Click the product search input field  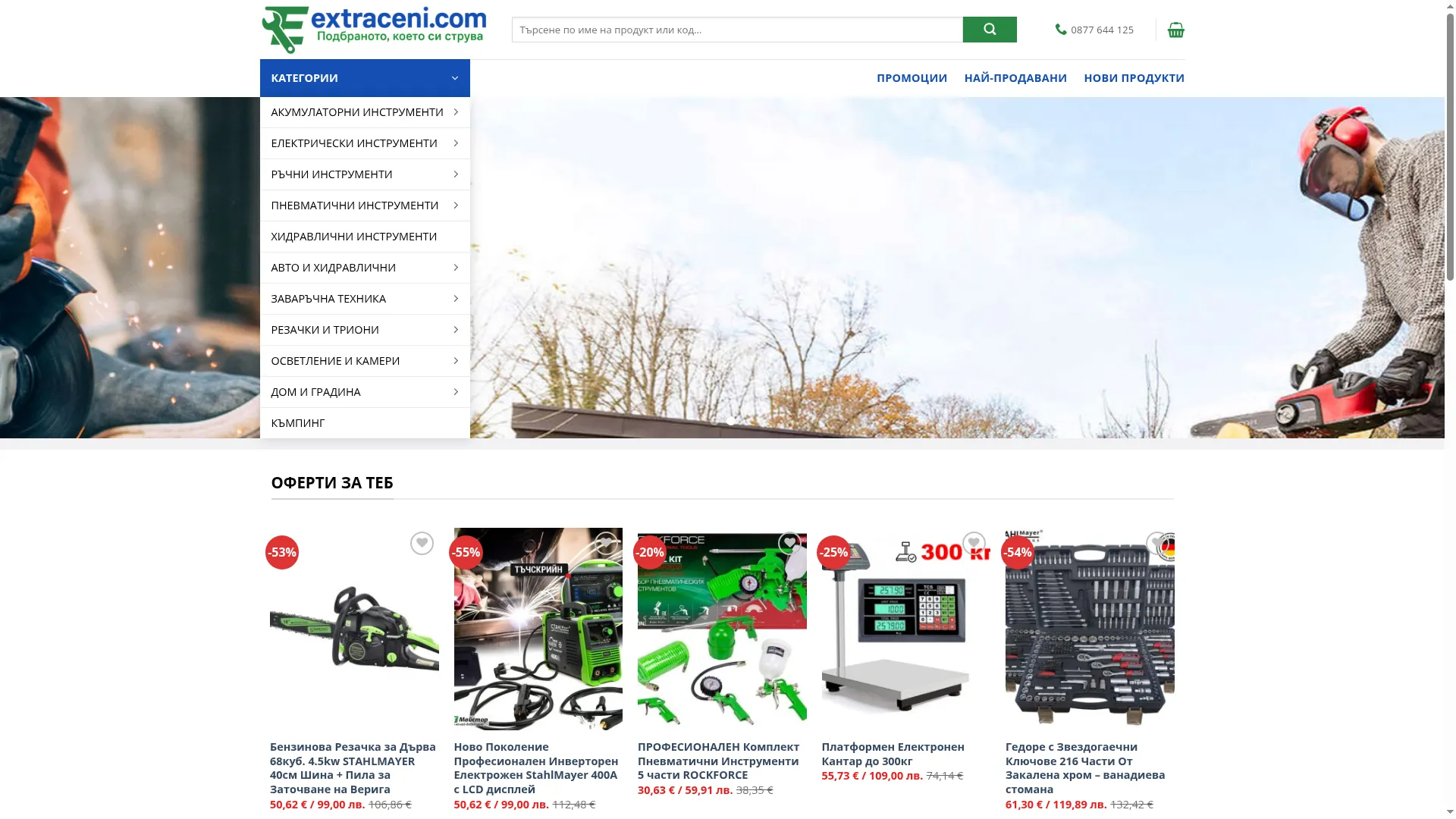pyautogui.click(x=737, y=30)
